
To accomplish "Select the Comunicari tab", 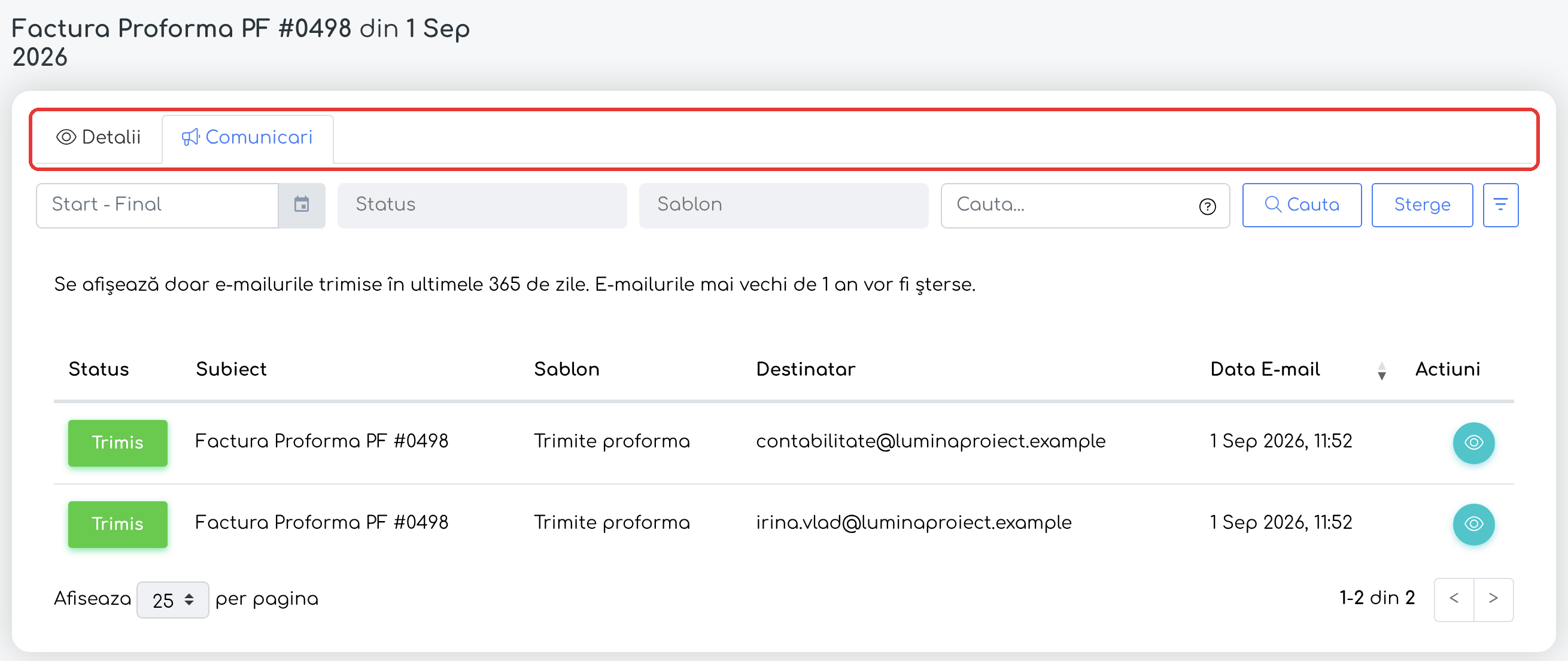I will coord(247,138).
